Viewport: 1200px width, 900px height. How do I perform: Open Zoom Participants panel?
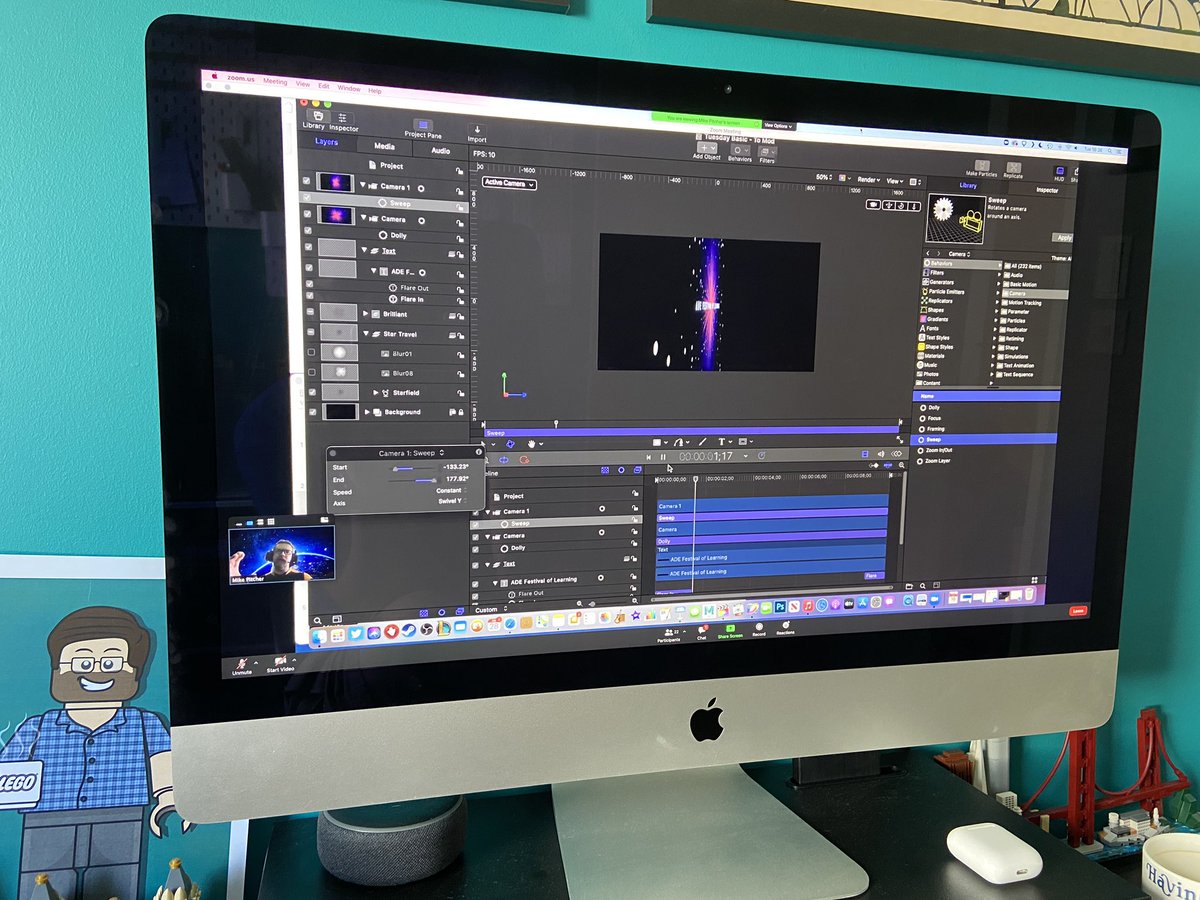click(669, 635)
